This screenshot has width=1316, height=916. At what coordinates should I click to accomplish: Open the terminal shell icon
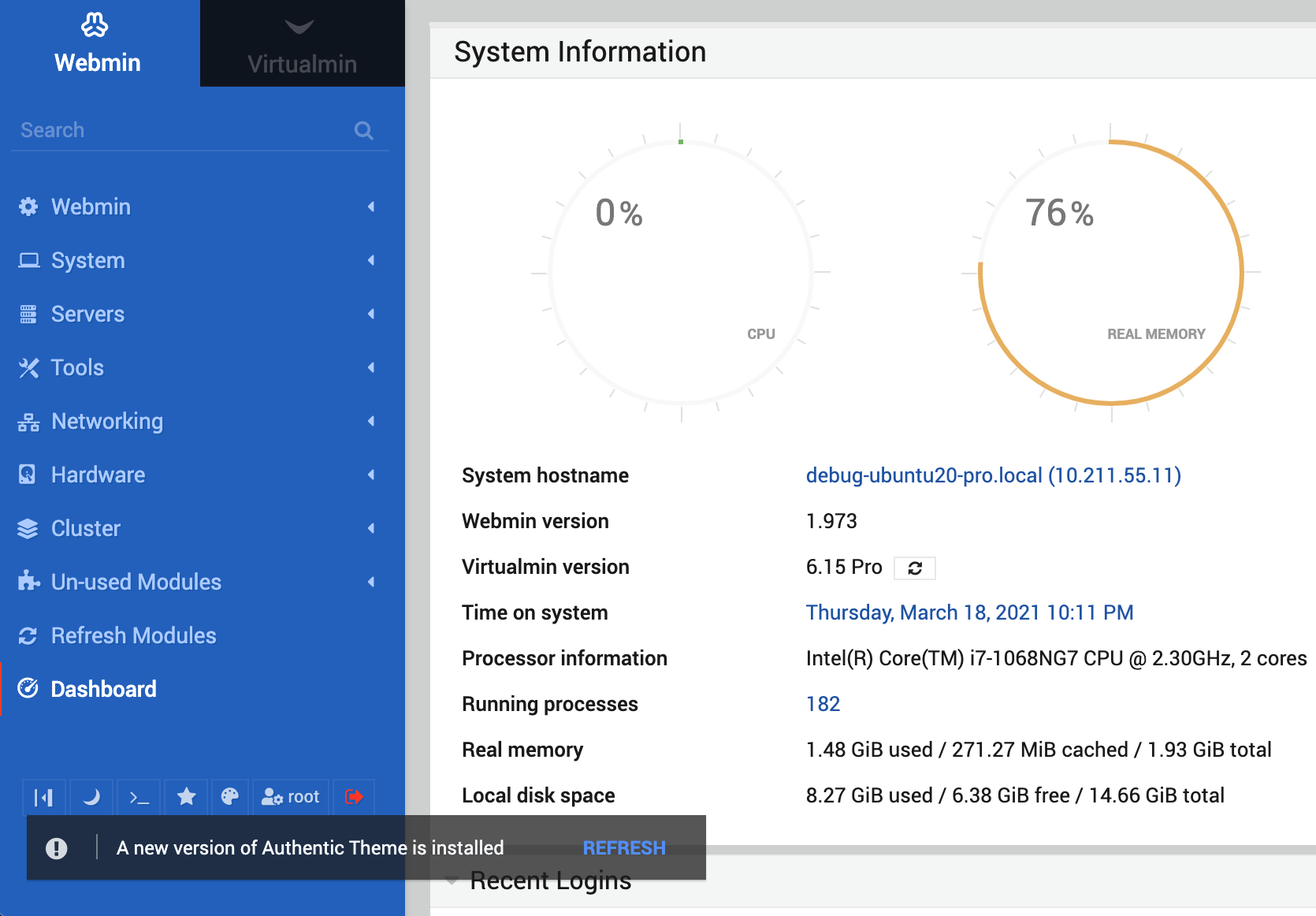(139, 797)
